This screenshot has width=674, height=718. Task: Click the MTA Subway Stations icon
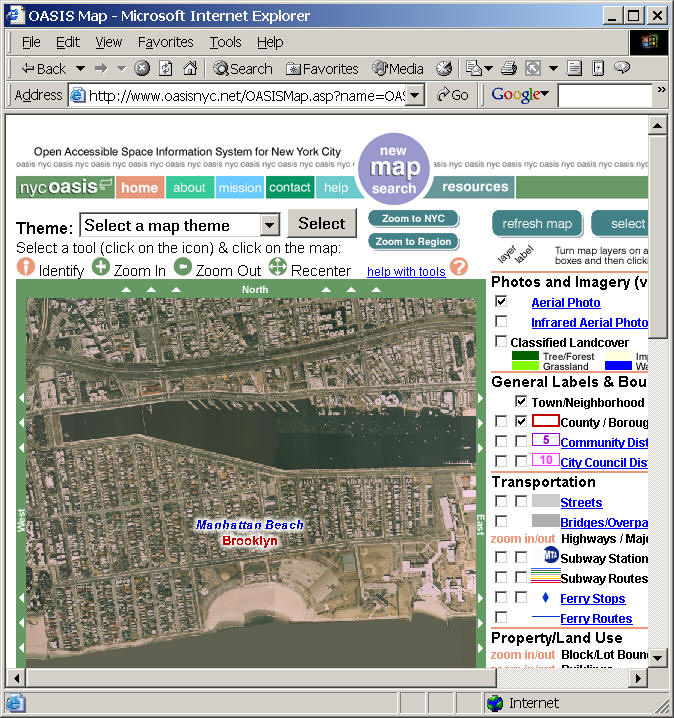551,555
